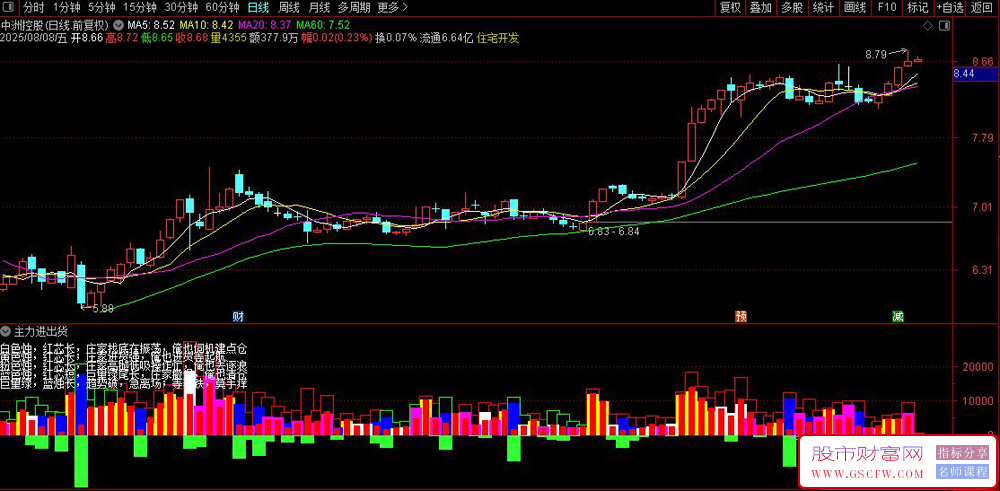This screenshot has height=491, width=1000.
Task: Click the 2025/08/08/五 date readout
Action: tap(33, 38)
